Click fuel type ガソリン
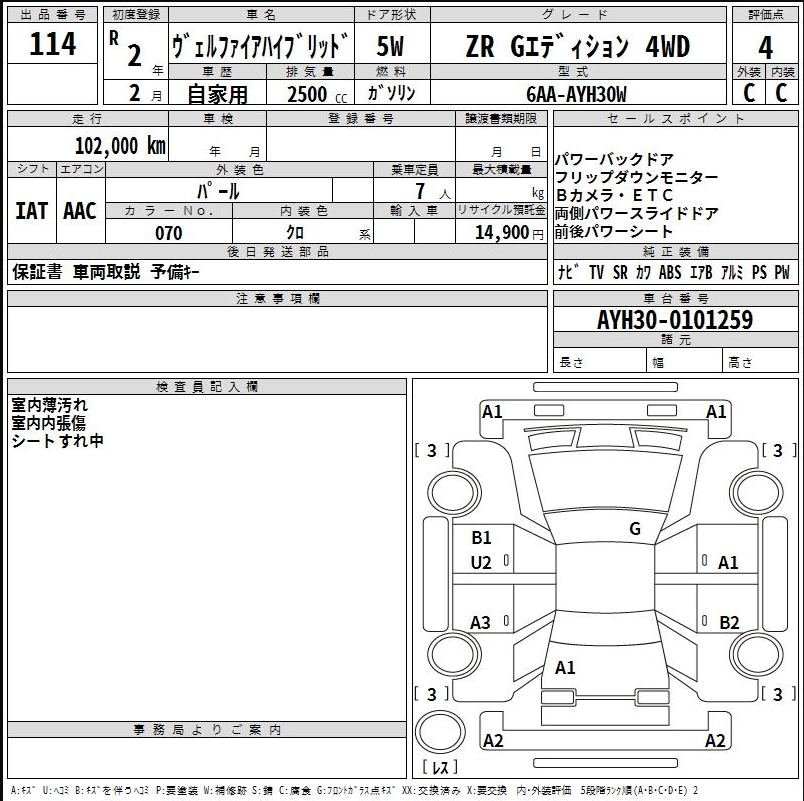The image size is (804, 801). pyautogui.click(x=391, y=93)
